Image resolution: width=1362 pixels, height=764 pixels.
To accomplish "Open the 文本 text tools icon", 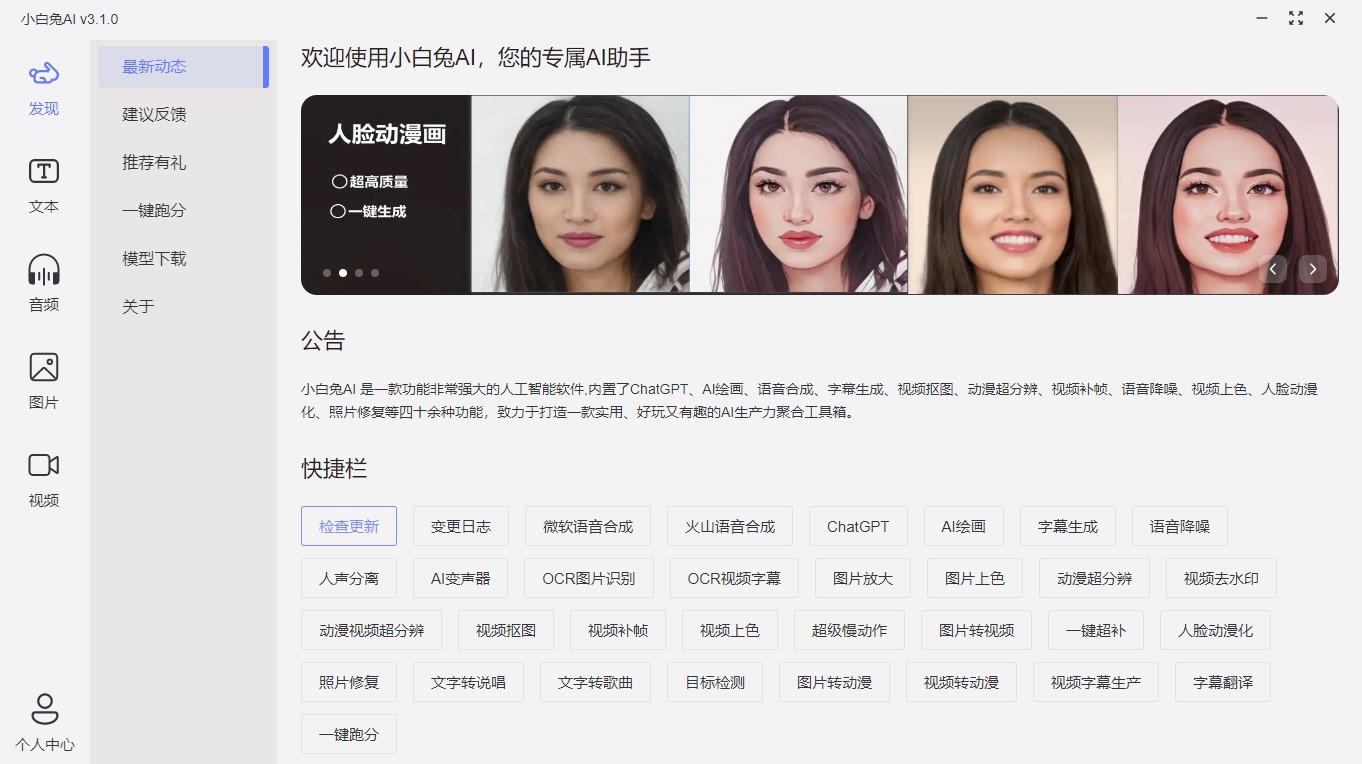I will (44, 171).
